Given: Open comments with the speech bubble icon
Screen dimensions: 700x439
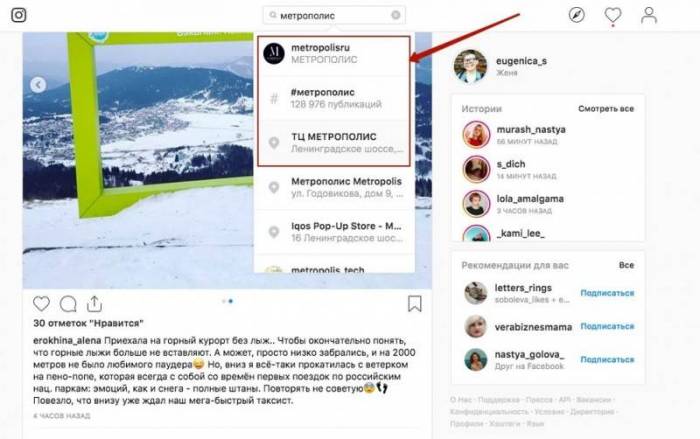Looking at the screenshot, I should (x=68, y=304).
